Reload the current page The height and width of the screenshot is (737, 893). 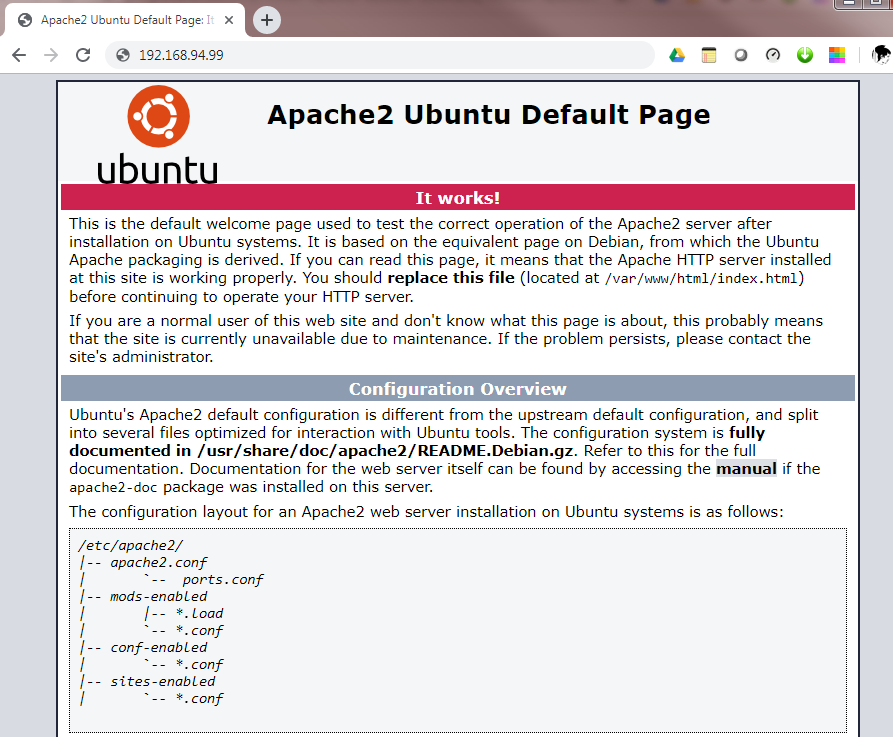83,56
